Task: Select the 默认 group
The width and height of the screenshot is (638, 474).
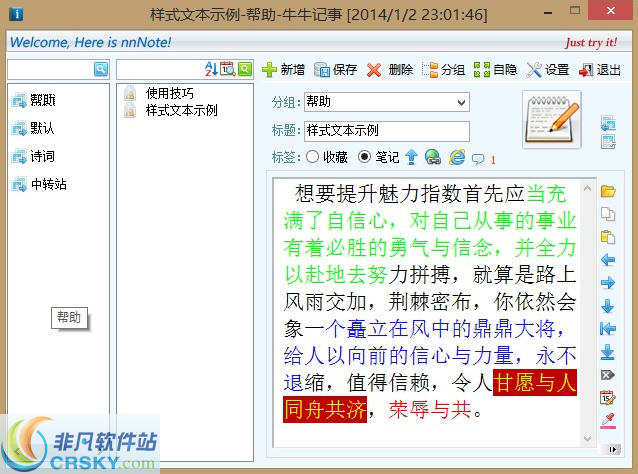Action: coord(33,128)
